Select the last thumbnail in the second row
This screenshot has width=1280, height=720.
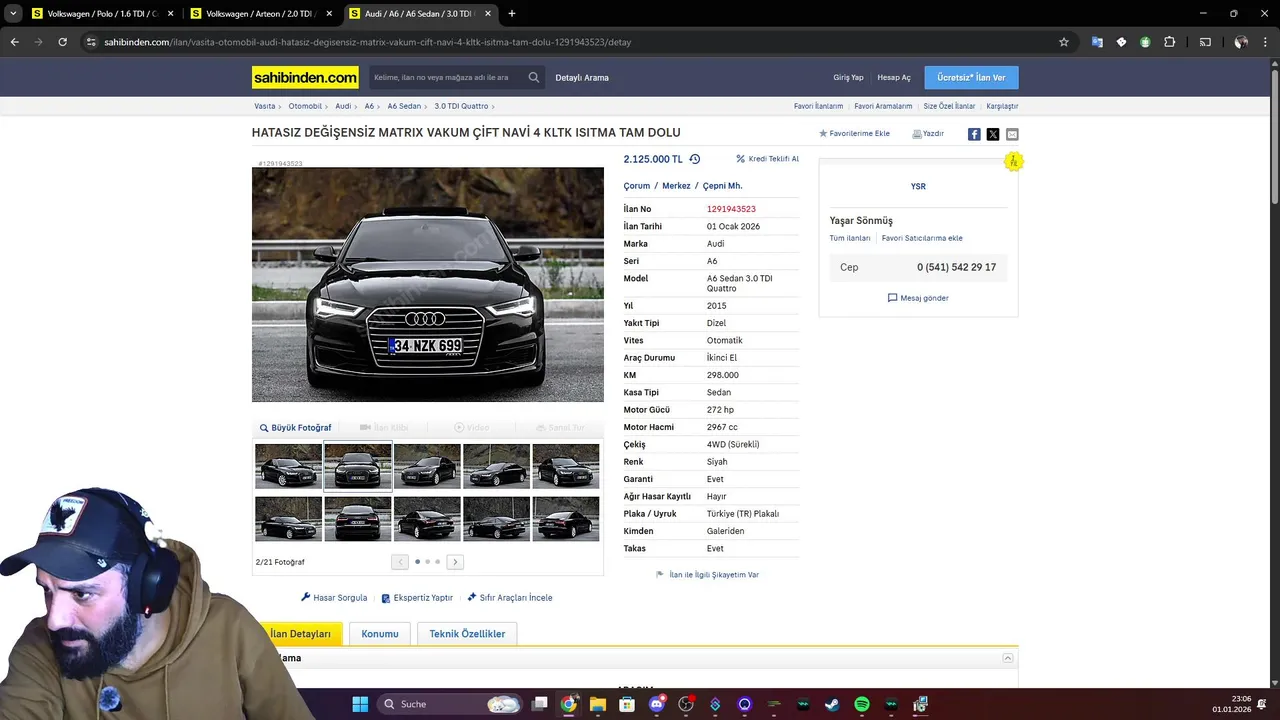(566, 518)
